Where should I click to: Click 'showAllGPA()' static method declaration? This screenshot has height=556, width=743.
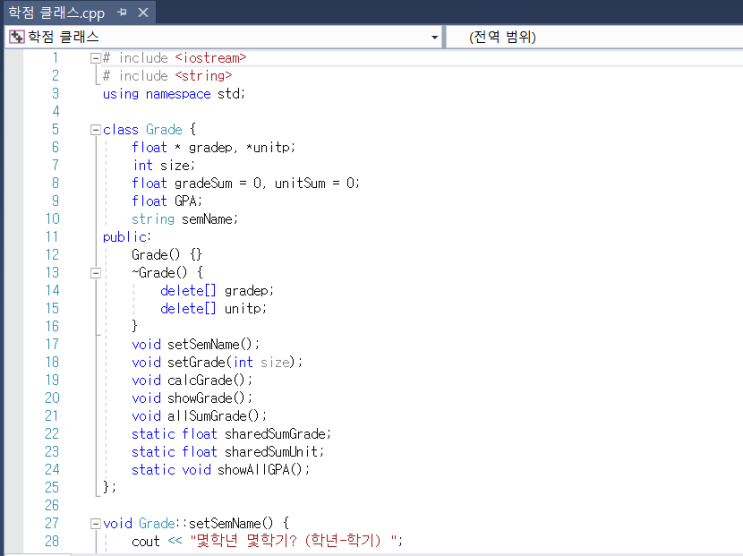click(260, 470)
